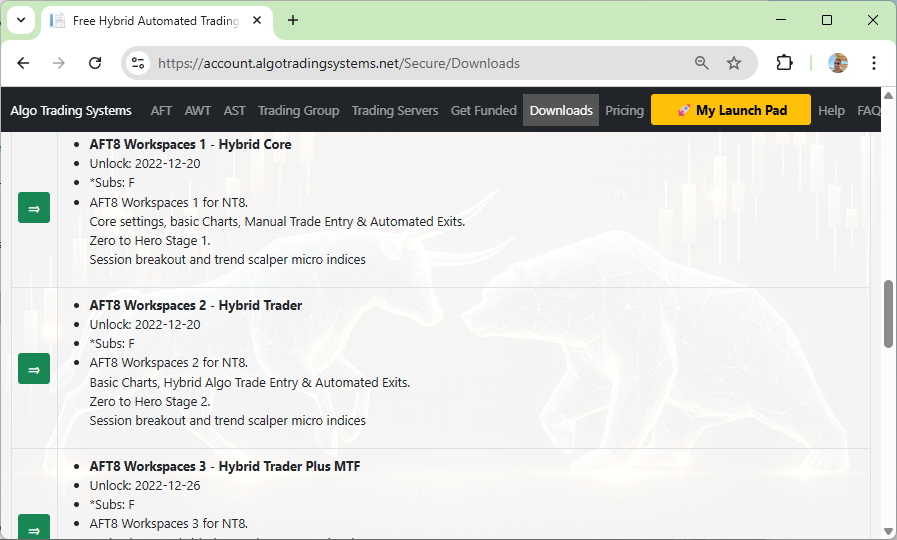897x540 pixels.
Task: Click the text AFT8 Workspaces 2 for NT8.
Action: (x=169, y=363)
